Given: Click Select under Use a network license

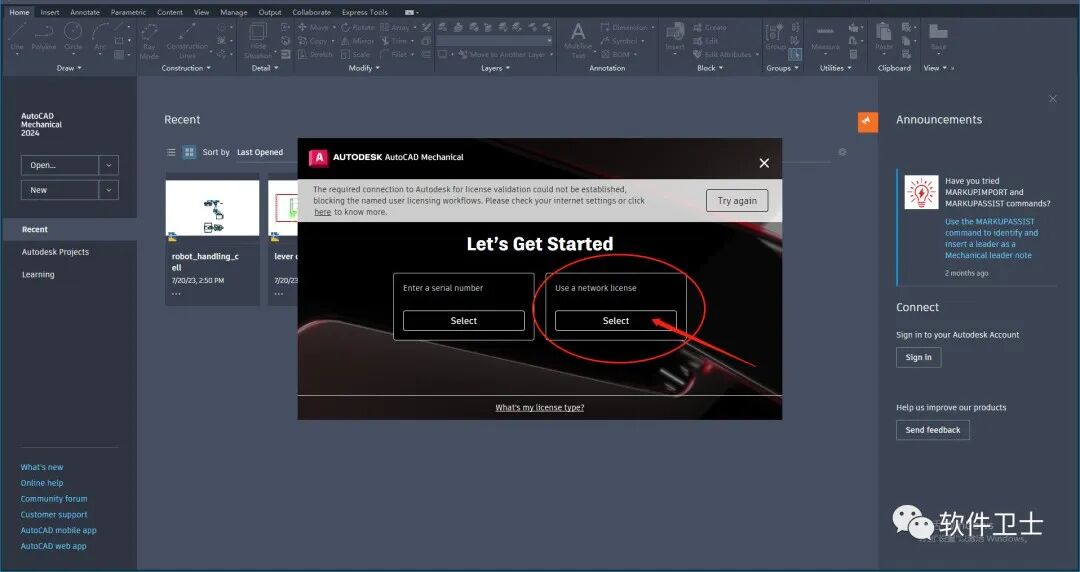Looking at the screenshot, I should point(616,320).
